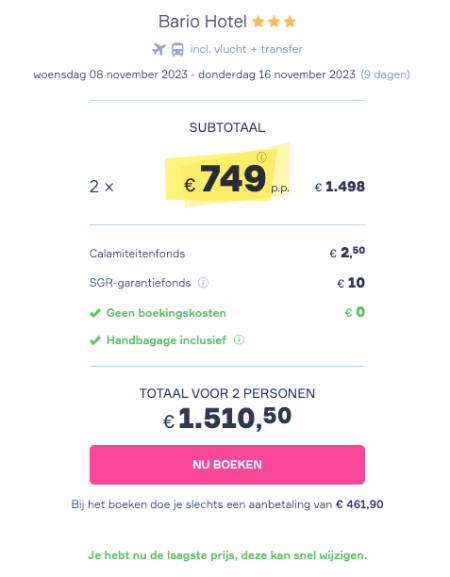
Task: Click the aanbetaling amount €461,90
Action: coord(359,504)
